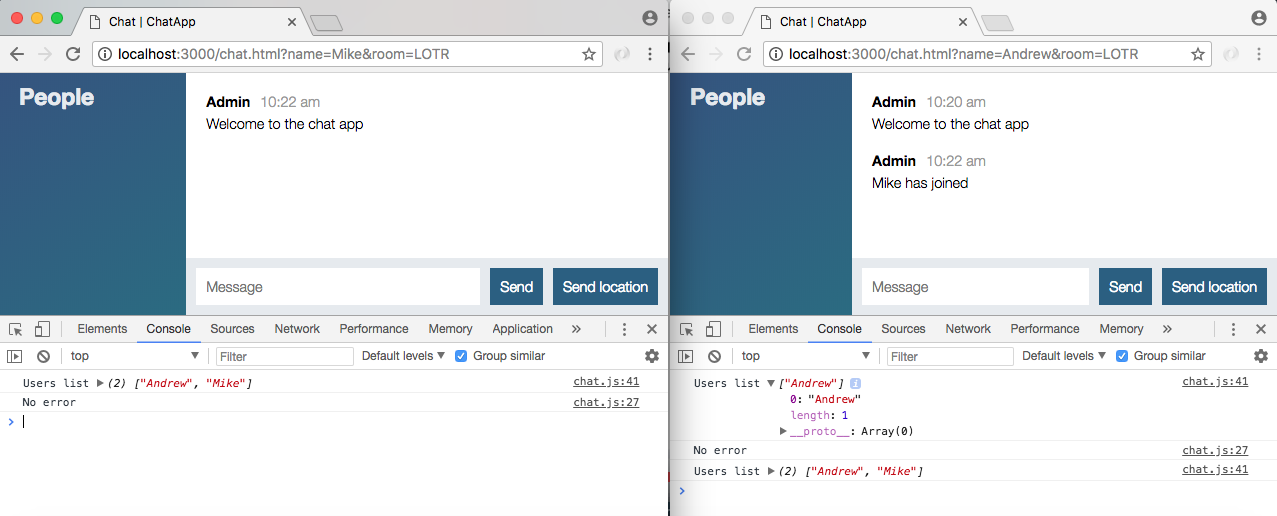Click the "Mike has joined" message in Andrew's chat
Image resolution: width=1277 pixels, height=516 pixels.
(920, 183)
